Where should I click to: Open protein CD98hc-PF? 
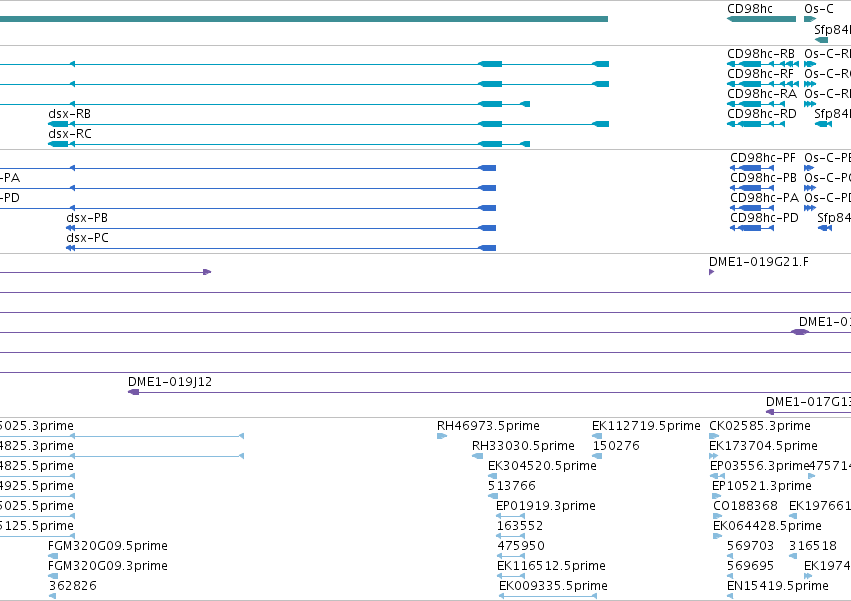click(x=763, y=158)
